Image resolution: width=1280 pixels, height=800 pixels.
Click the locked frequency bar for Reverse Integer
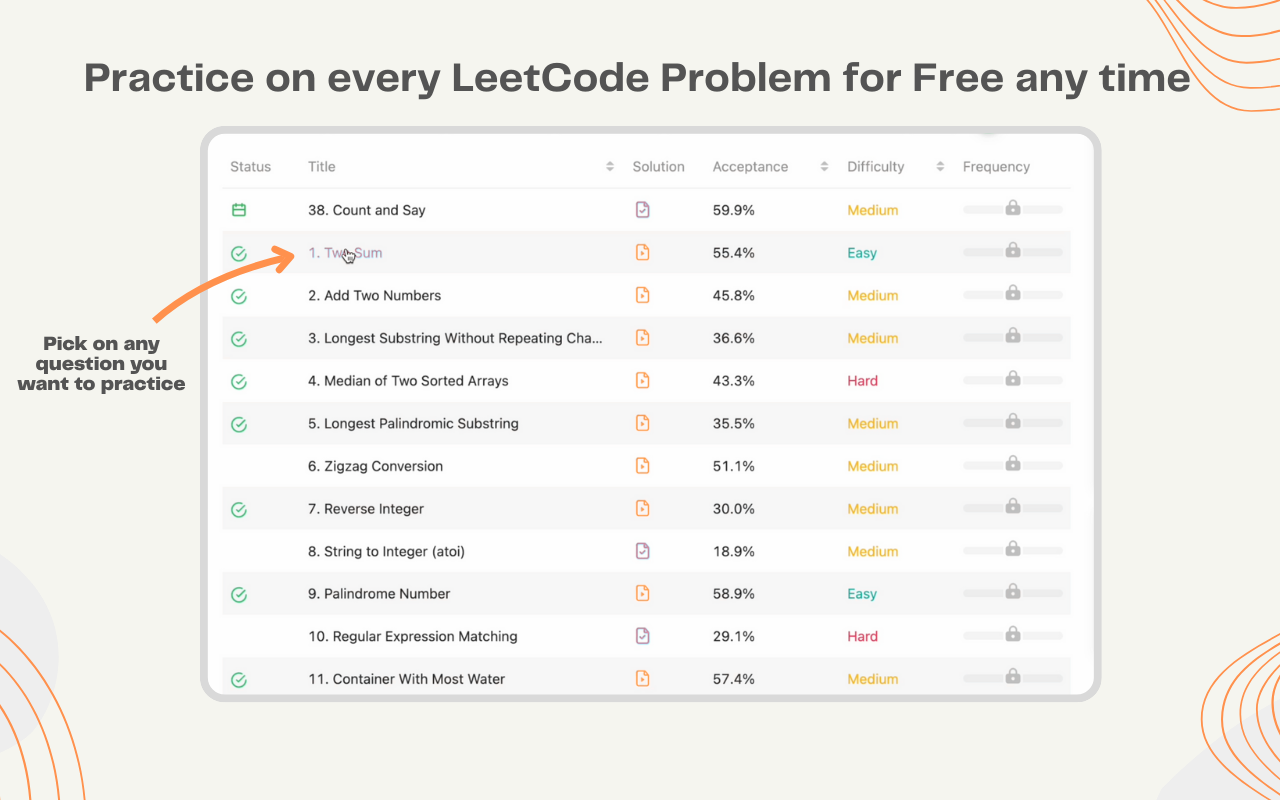1013,508
